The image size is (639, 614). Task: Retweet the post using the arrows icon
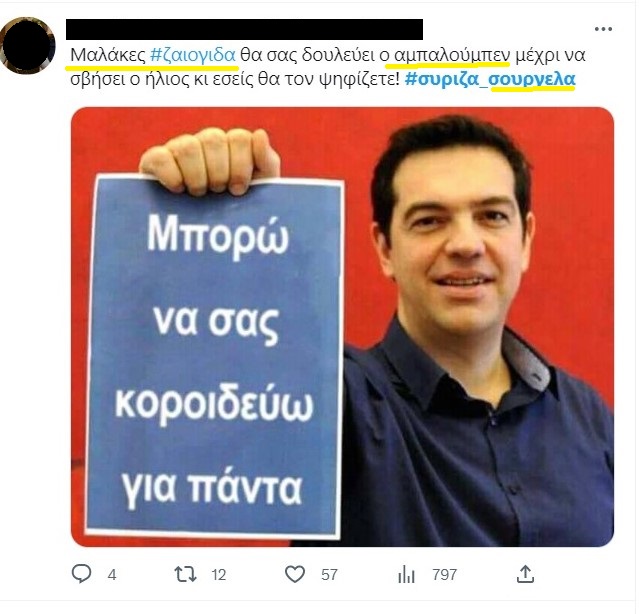pyautogui.click(x=185, y=574)
